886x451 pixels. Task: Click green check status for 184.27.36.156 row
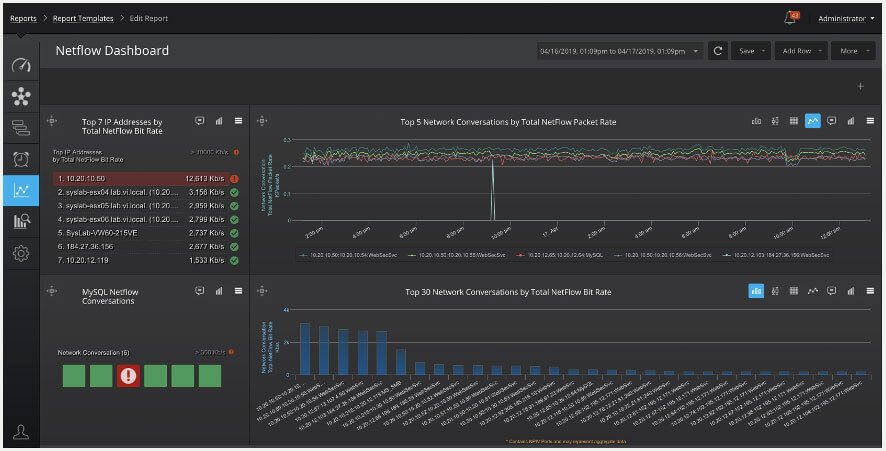(x=234, y=246)
